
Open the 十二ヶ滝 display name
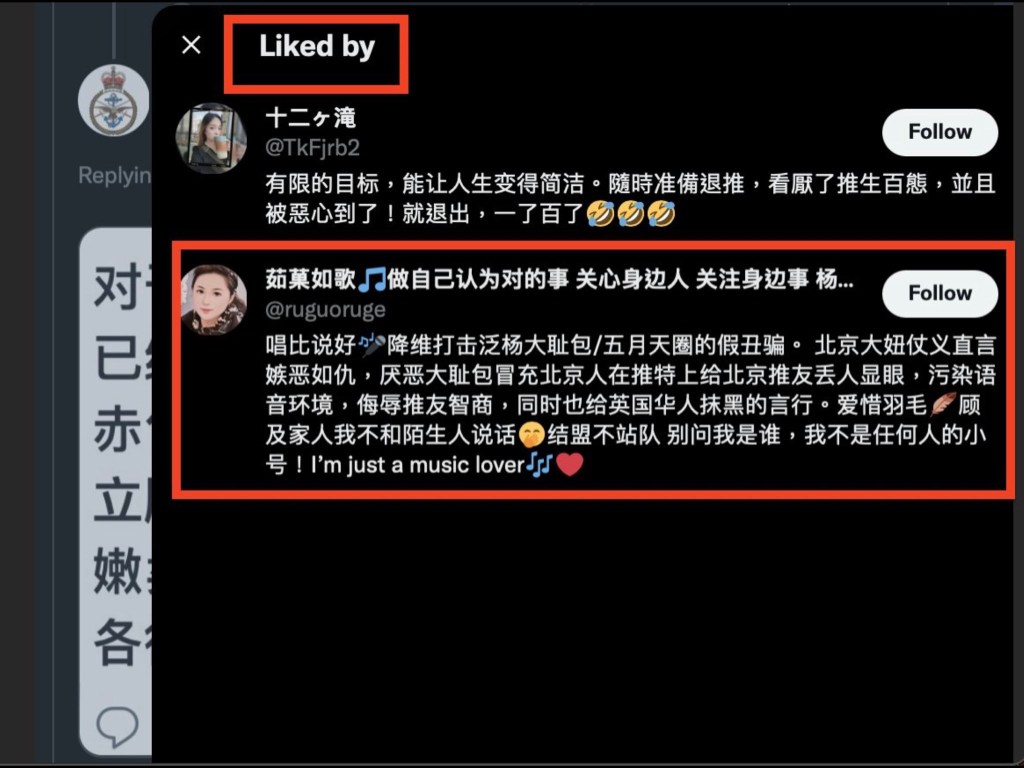(311, 118)
